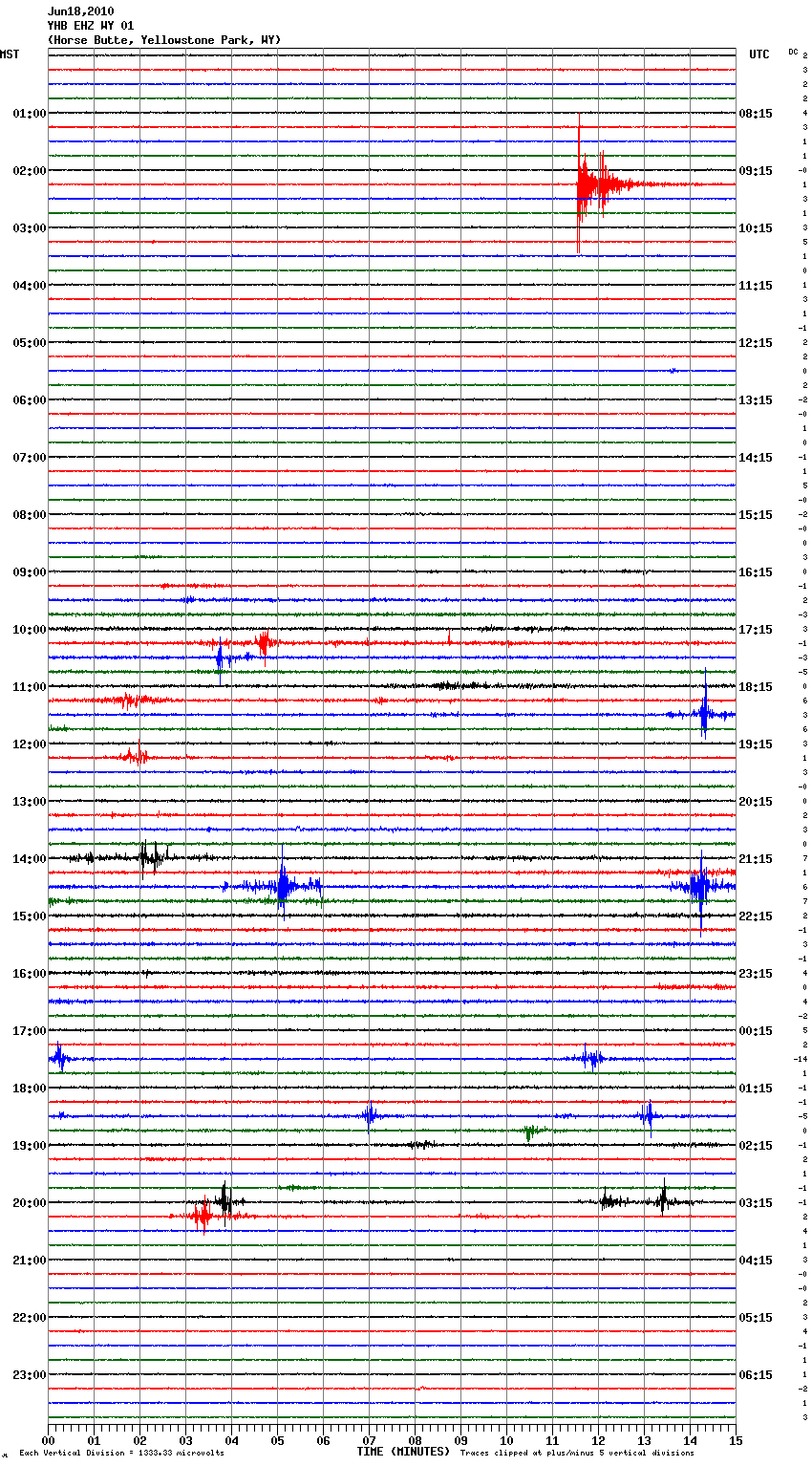This screenshot has width=812, height=1466.
Task: Click the "MST" time zone header
Action: click(10, 54)
